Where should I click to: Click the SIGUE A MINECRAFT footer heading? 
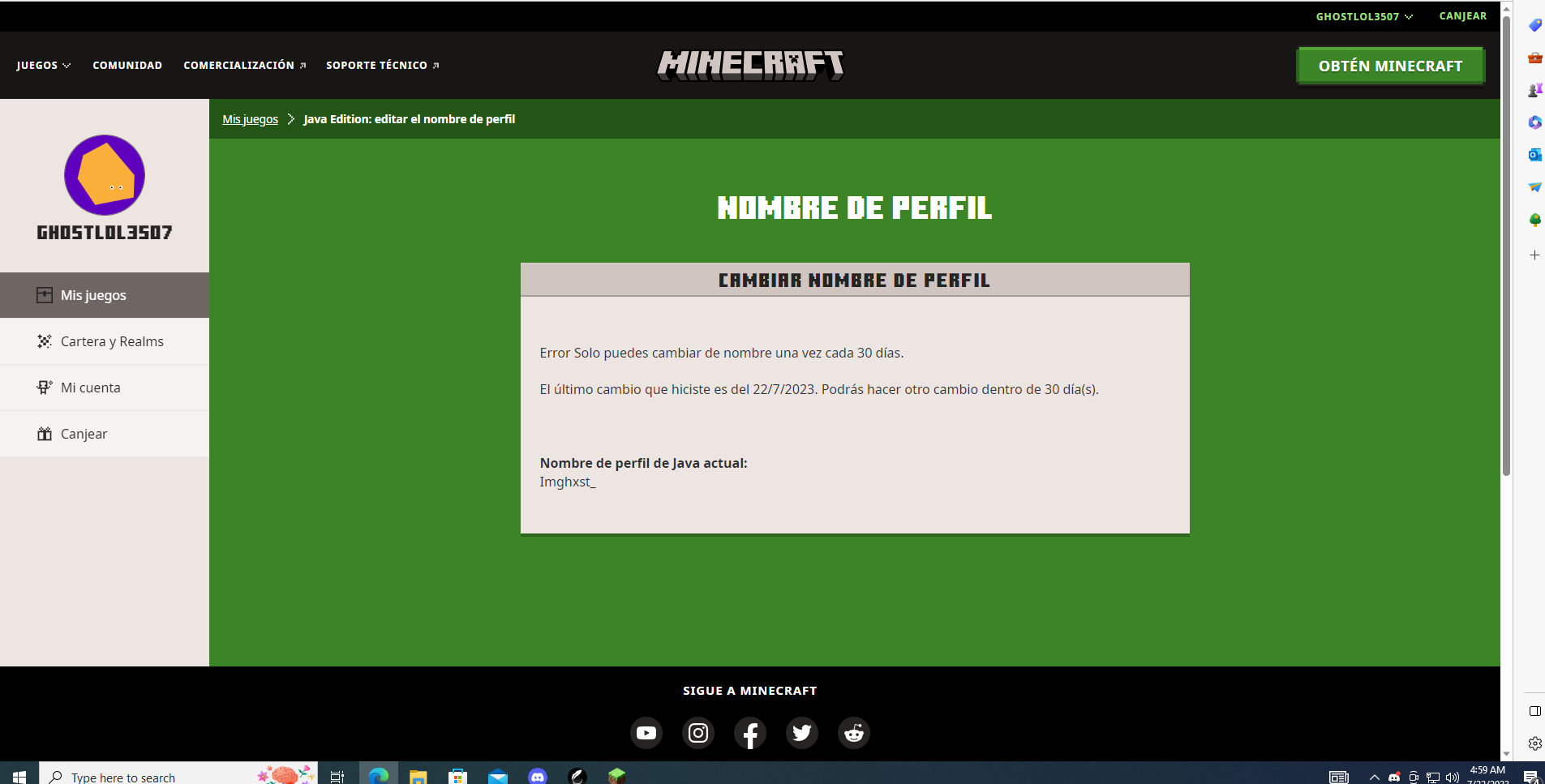(x=750, y=691)
